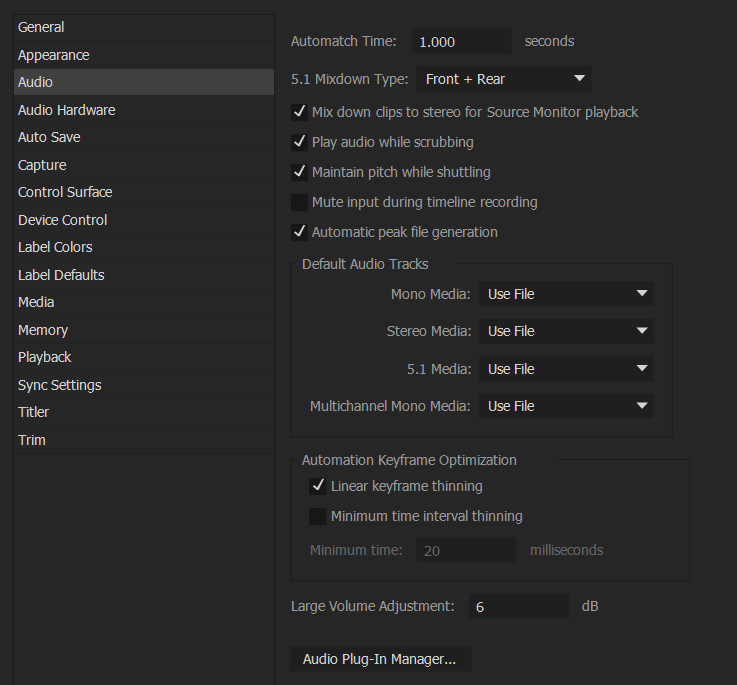Select Label Colors category
The width and height of the screenshot is (737, 685).
click(x=144, y=247)
